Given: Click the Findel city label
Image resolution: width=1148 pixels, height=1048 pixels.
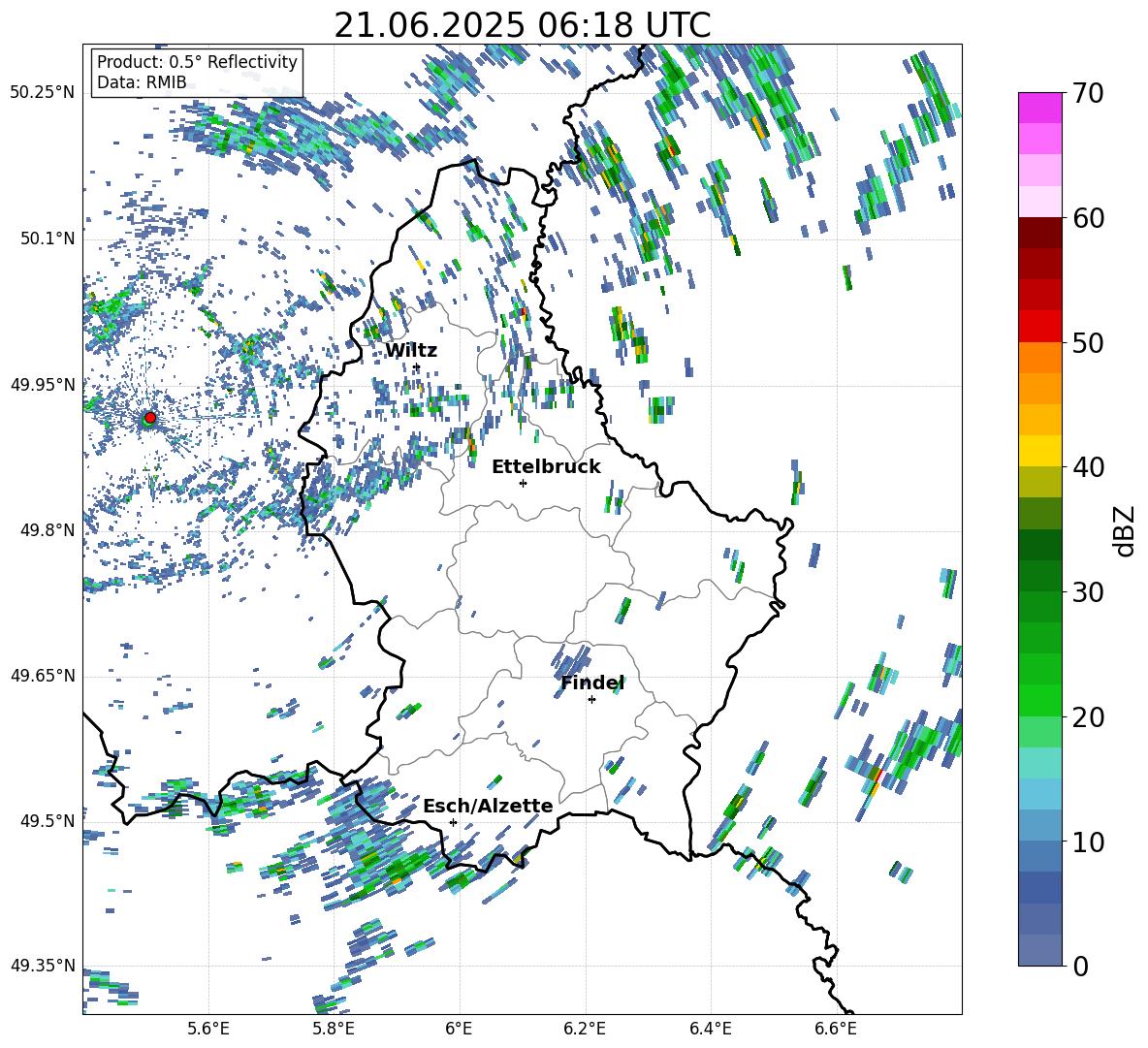Looking at the screenshot, I should (x=592, y=683).
